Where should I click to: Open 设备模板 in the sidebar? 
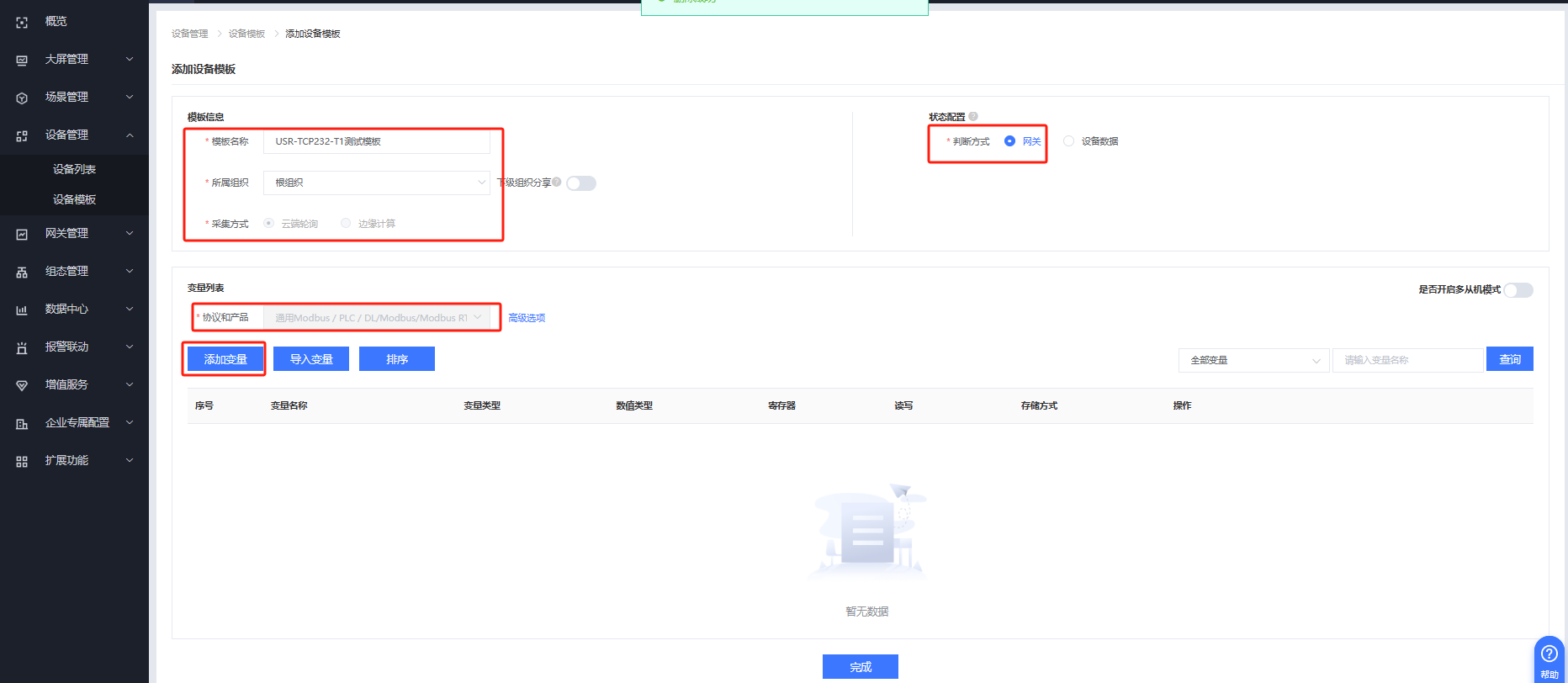[x=74, y=199]
